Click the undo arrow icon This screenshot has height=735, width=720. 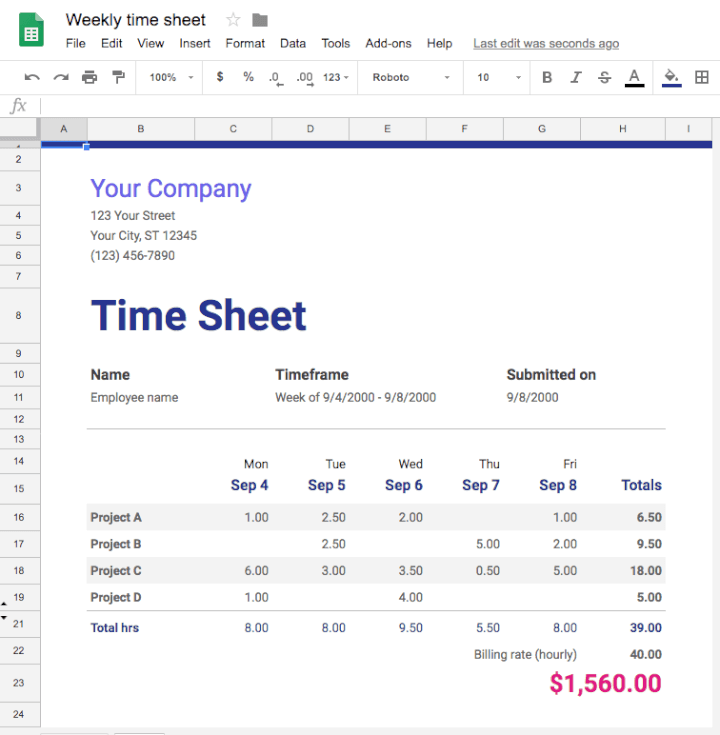pos(32,77)
